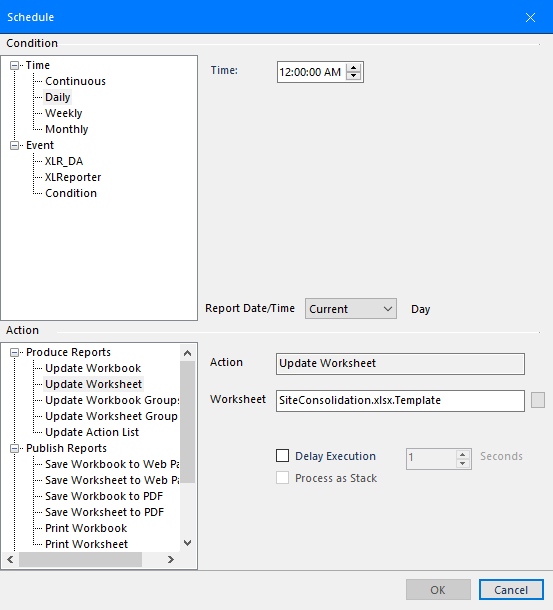
Task: Open the Report Date/Time Current dropdown
Action: [351, 309]
